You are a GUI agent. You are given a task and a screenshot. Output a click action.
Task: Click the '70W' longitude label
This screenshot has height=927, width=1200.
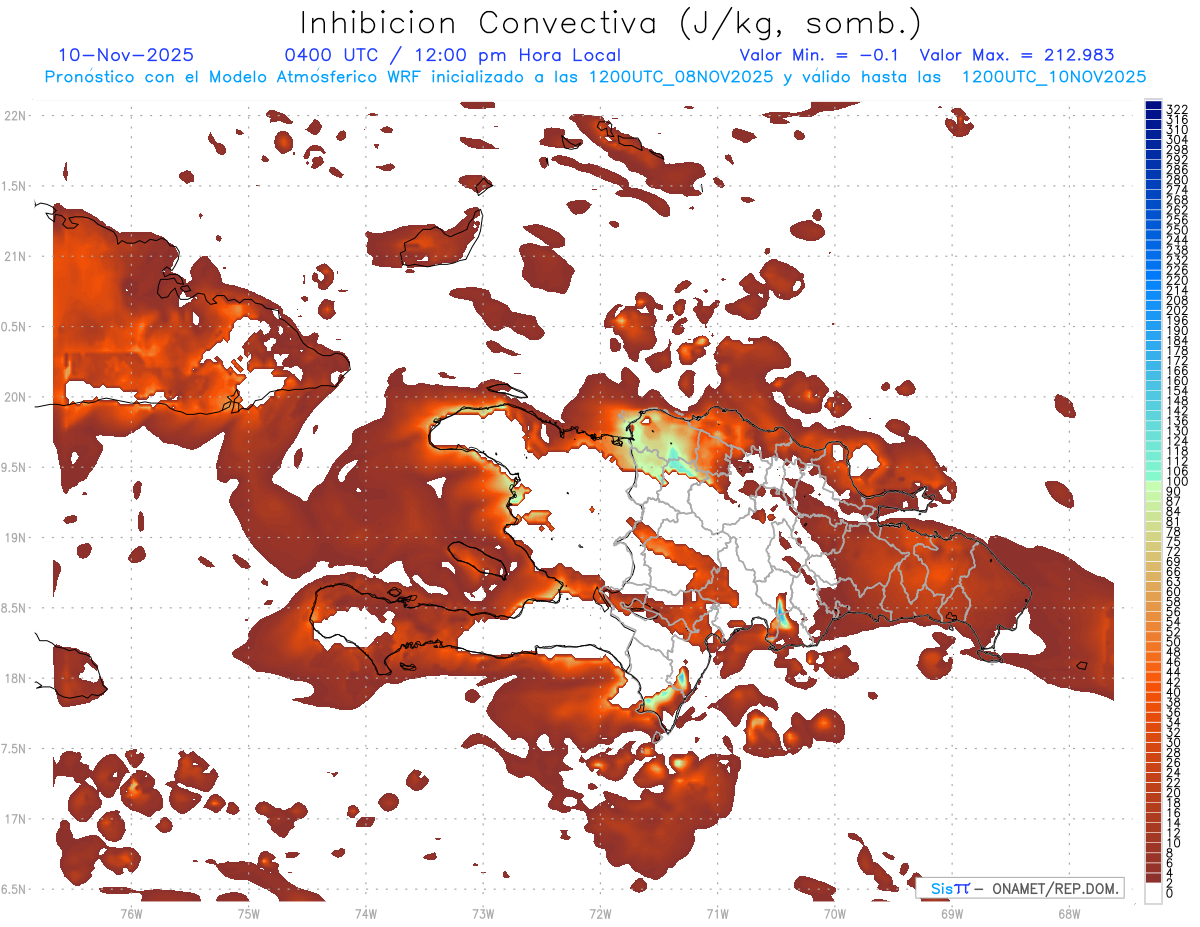[835, 913]
